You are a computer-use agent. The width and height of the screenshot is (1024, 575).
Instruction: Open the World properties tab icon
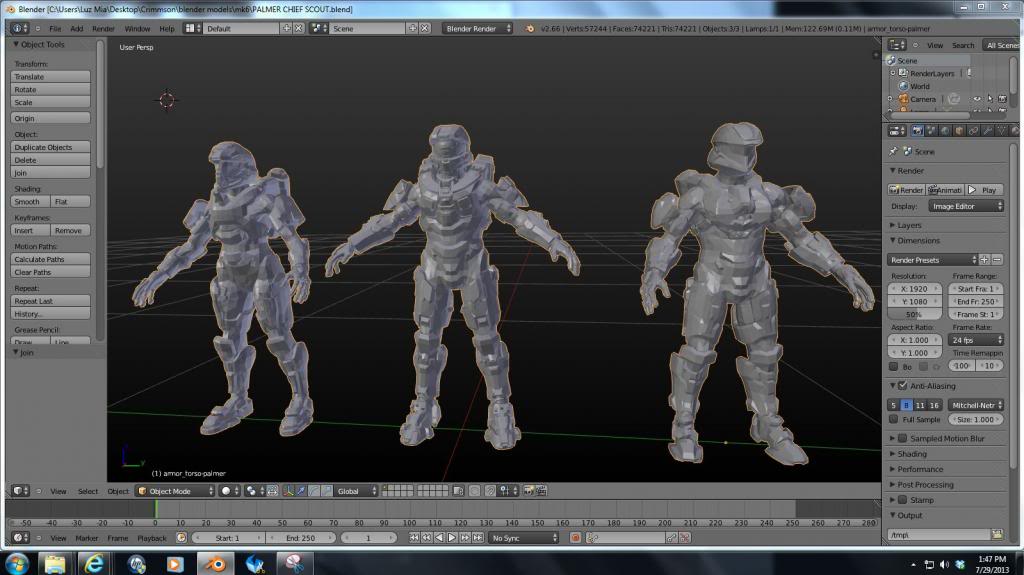[x=945, y=131]
